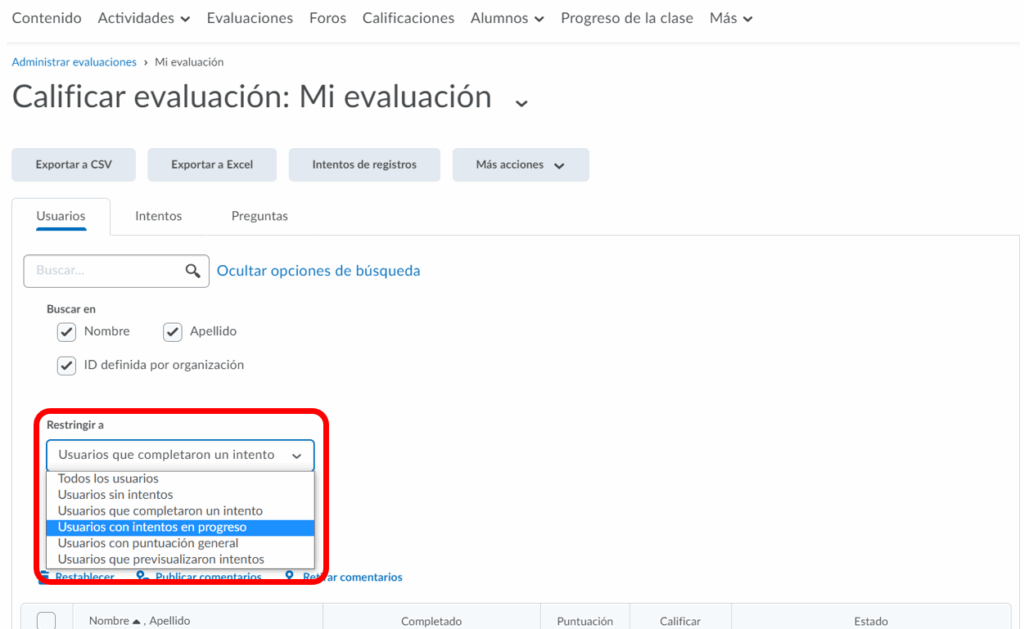The width and height of the screenshot is (1024, 629).
Task: Check the select-all rows checkbox
Action: tap(46, 621)
